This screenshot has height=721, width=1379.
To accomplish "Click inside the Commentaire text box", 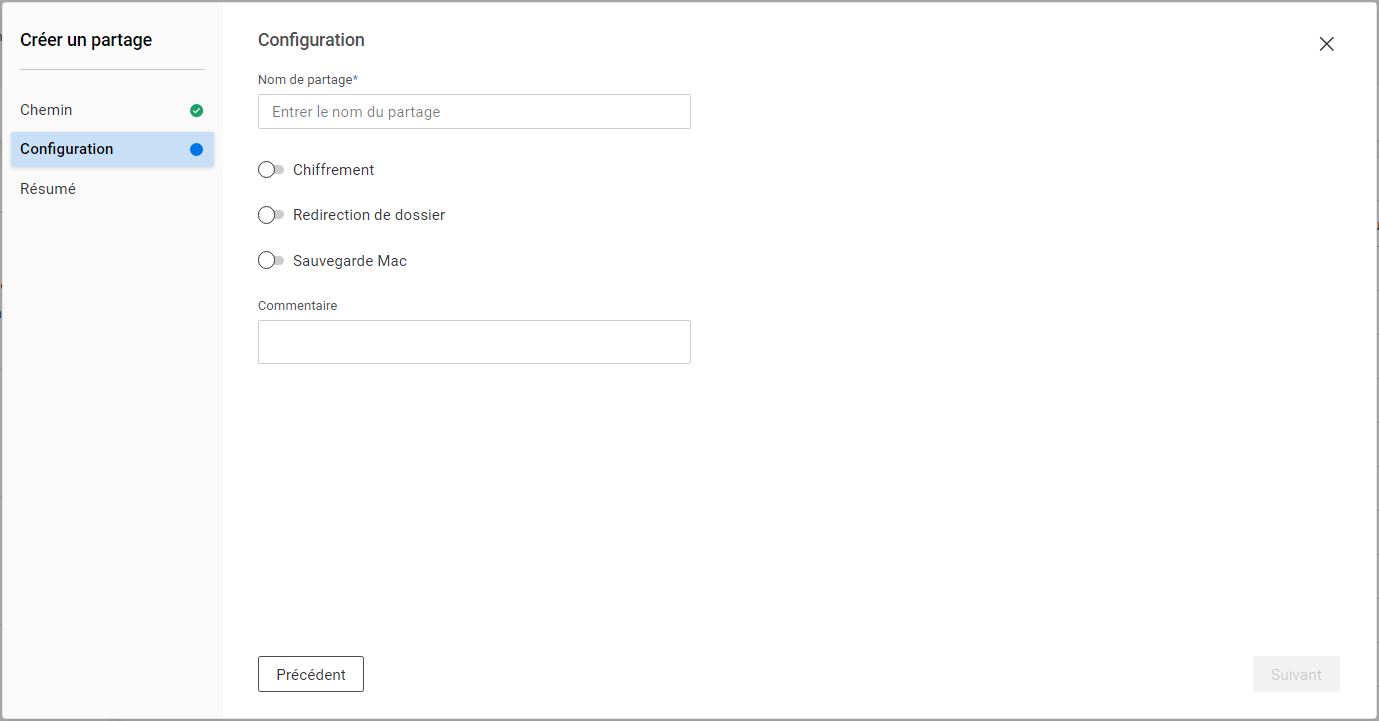I will pyautogui.click(x=474, y=342).
